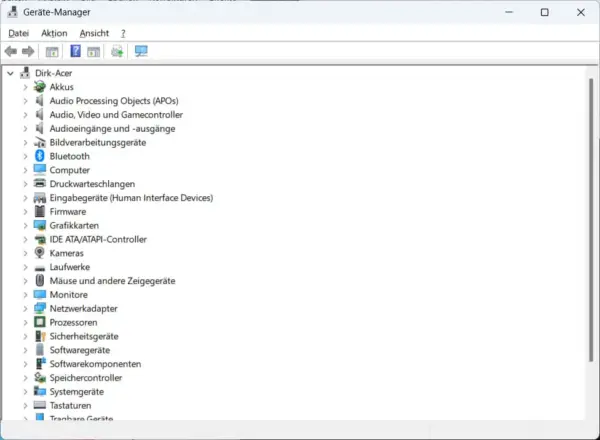Image resolution: width=600 pixels, height=440 pixels.
Task: Minimize the Geräte-Manager window
Action: tap(509, 12)
